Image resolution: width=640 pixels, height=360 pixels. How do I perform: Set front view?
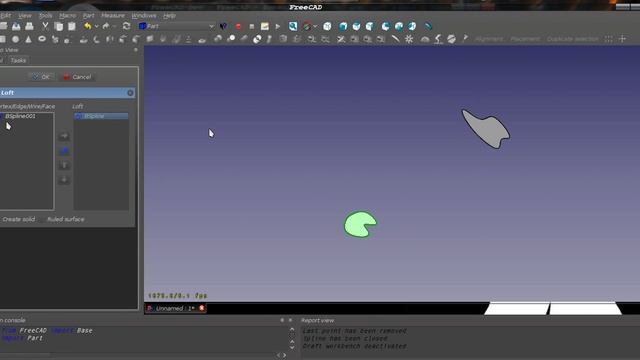click(x=343, y=26)
